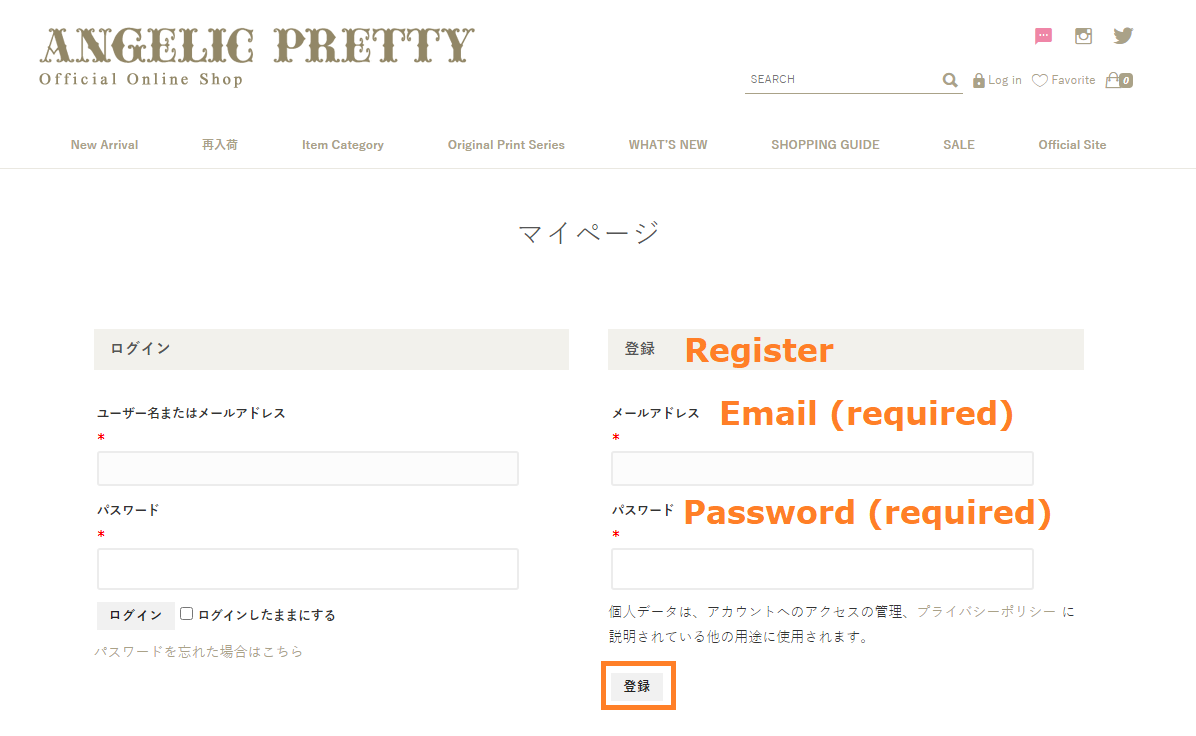The height and width of the screenshot is (736, 1196).
Task: Click the search magnifier icon
Action: [950, 80]
